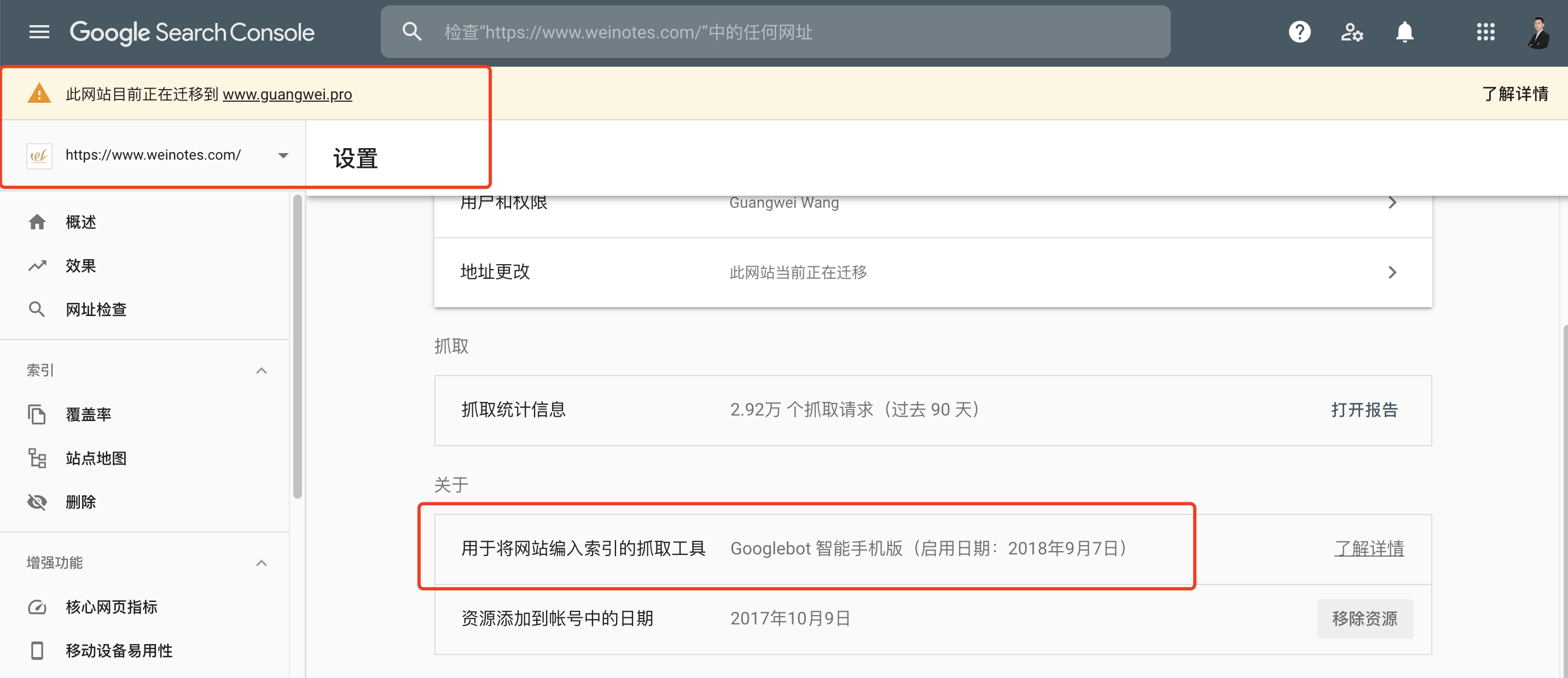Viewport: 1568px width, 678px height.
Task: Select property https://www.weinotes.com/
Action: point(153,155)
